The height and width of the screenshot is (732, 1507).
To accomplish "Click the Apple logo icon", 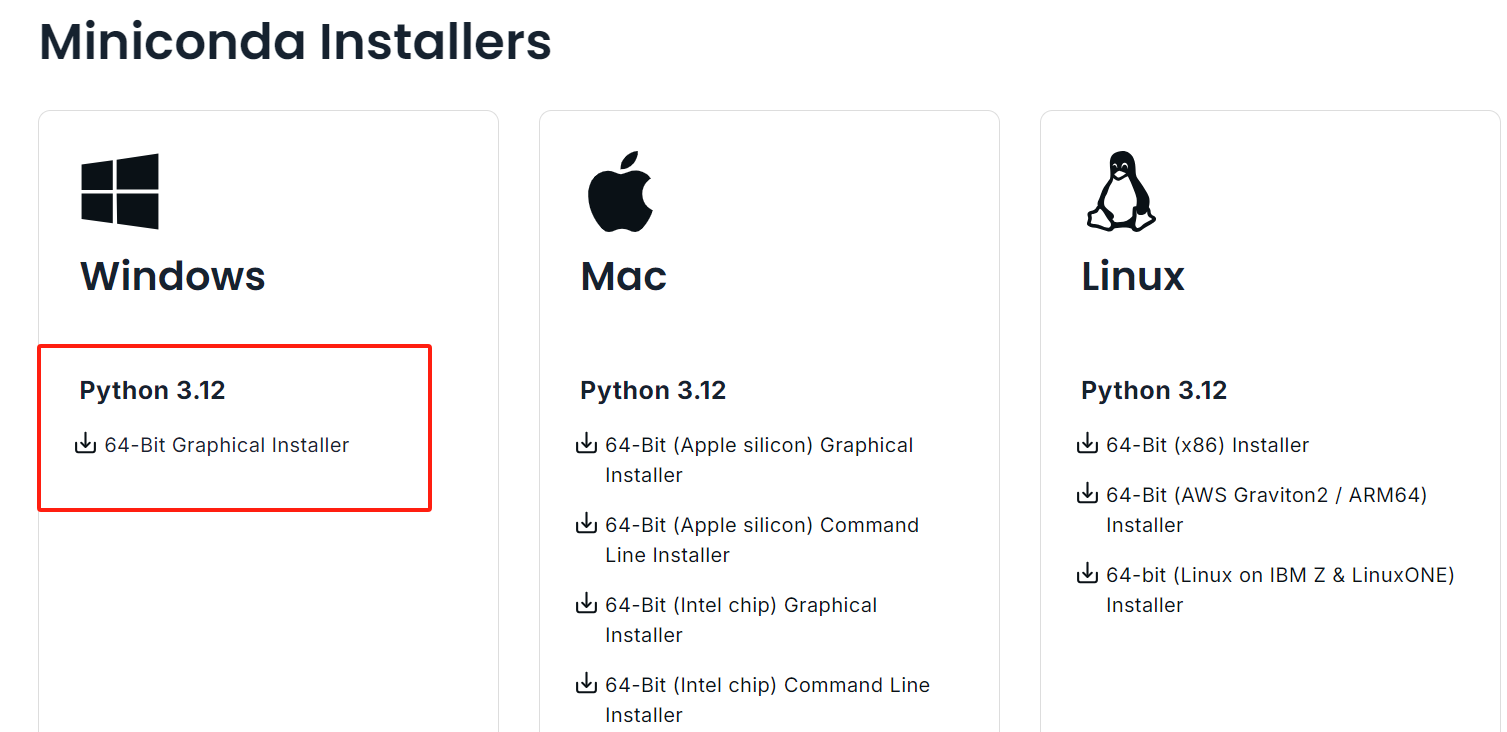I will pos(620,192).
